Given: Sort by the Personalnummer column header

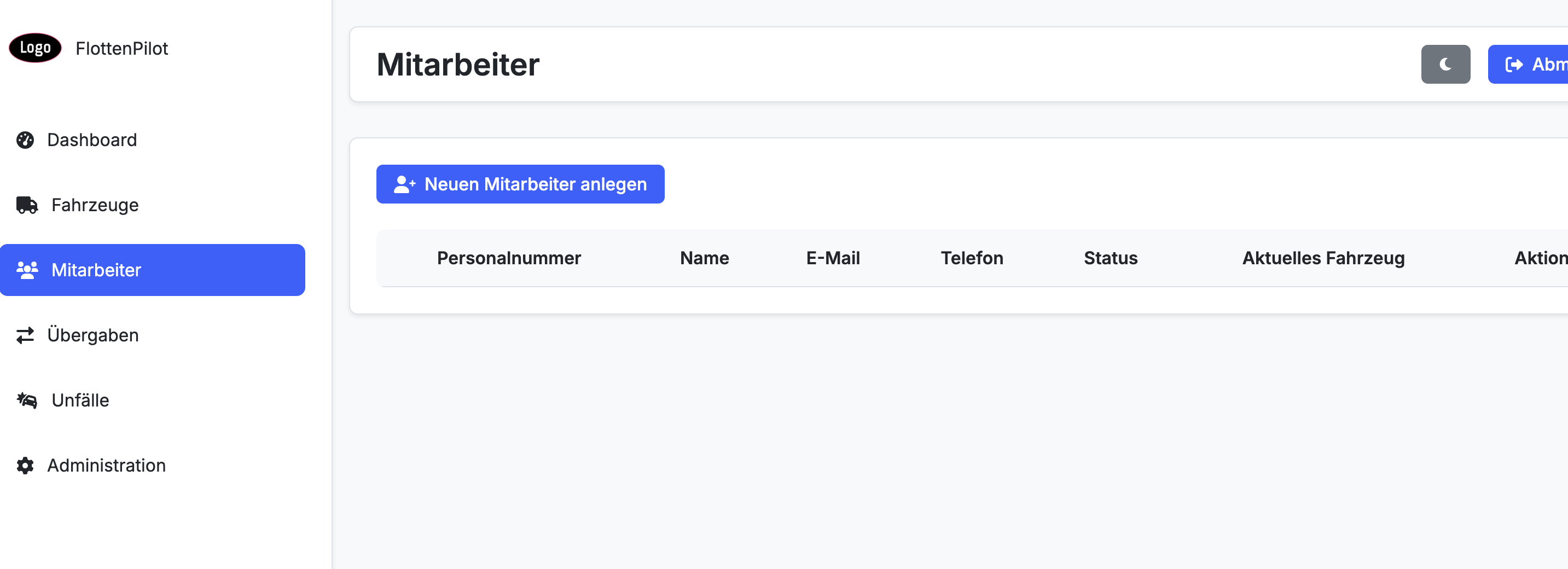Looking at the screenshot, I should click(x=509, y=258).
